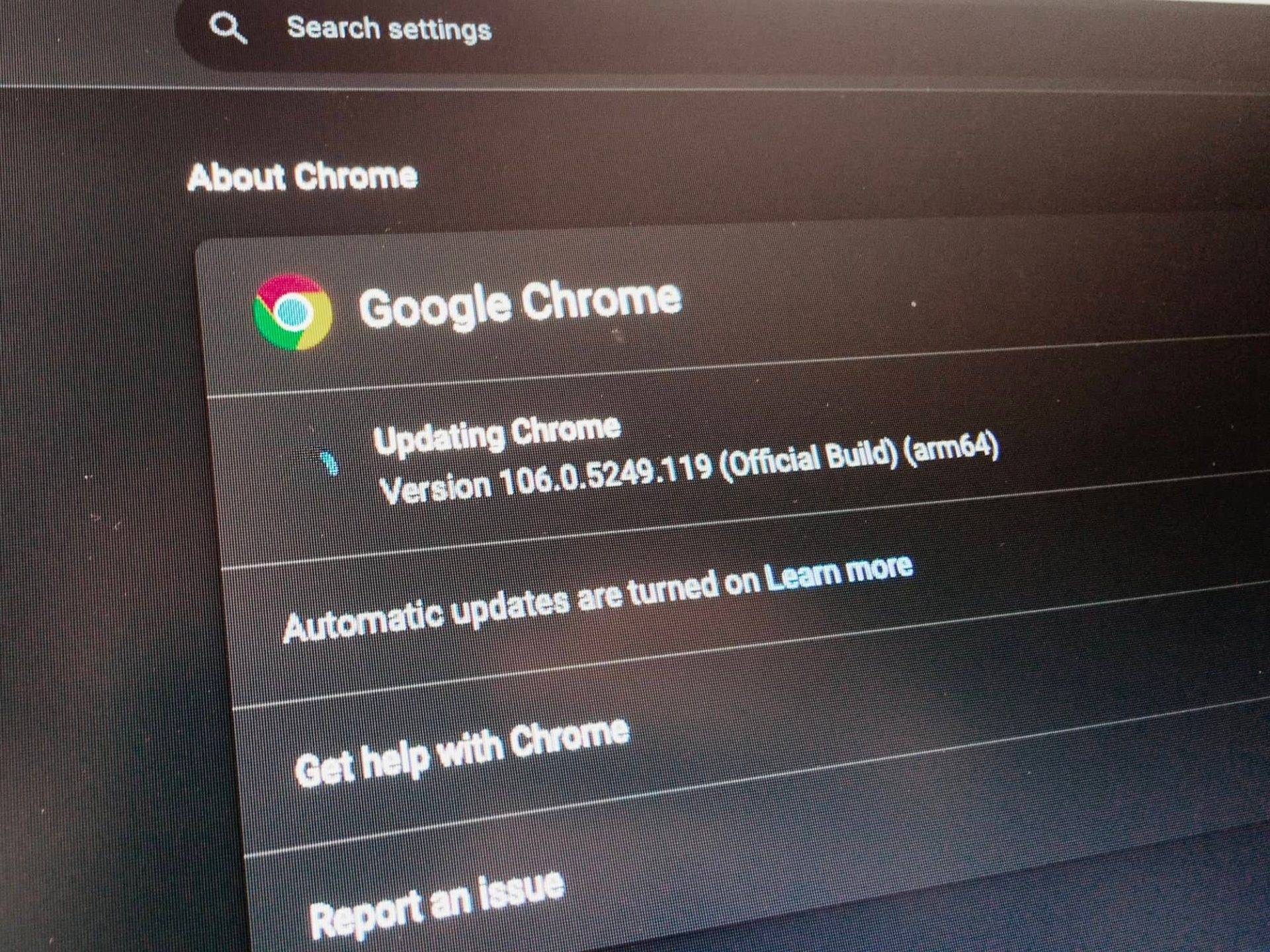Open the Learn more link
The width and height of the screenshot is (1270, 952).
coord(838,573)
